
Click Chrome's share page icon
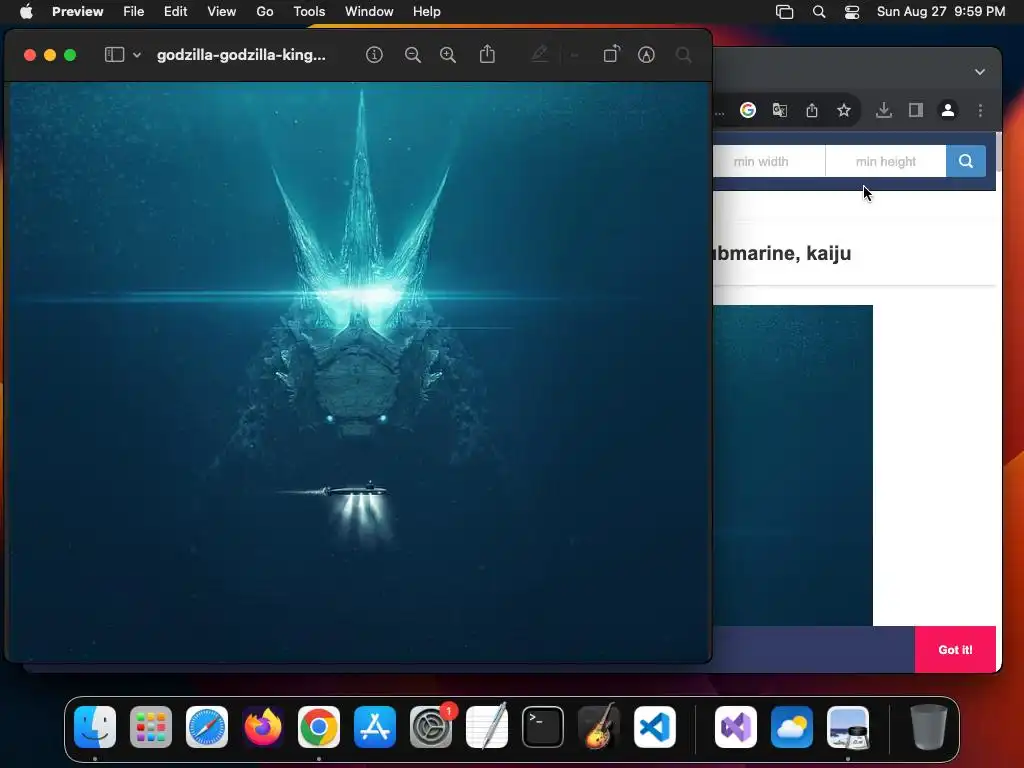coord(812,110)
